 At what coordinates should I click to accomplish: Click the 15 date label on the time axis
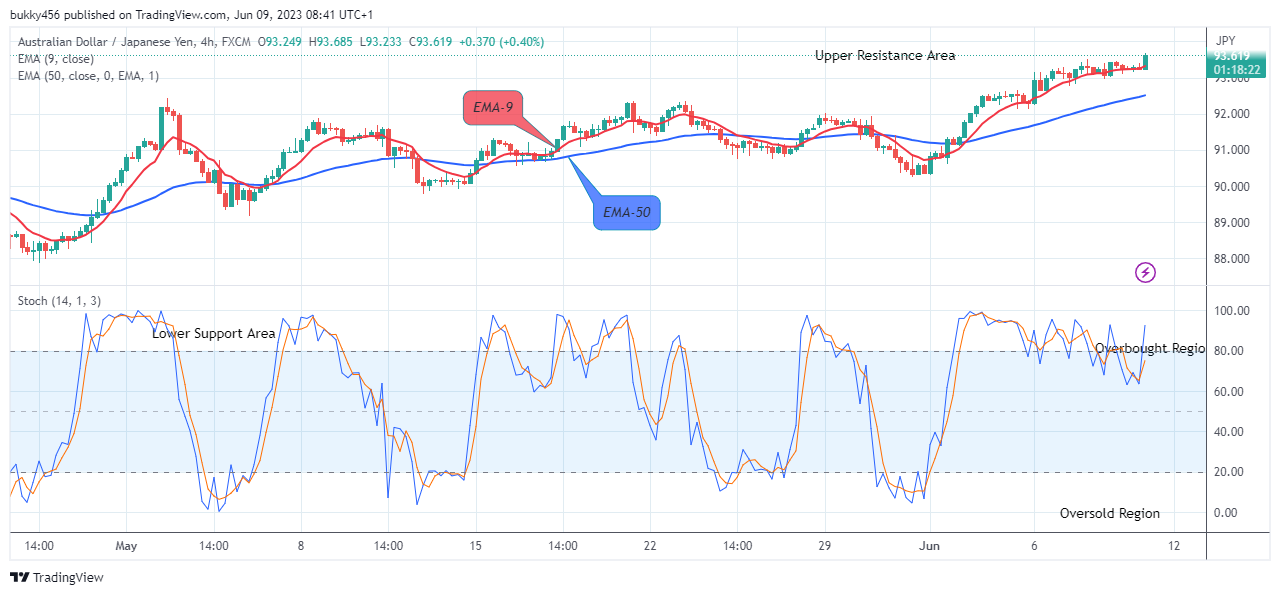(x=475, y=546)
